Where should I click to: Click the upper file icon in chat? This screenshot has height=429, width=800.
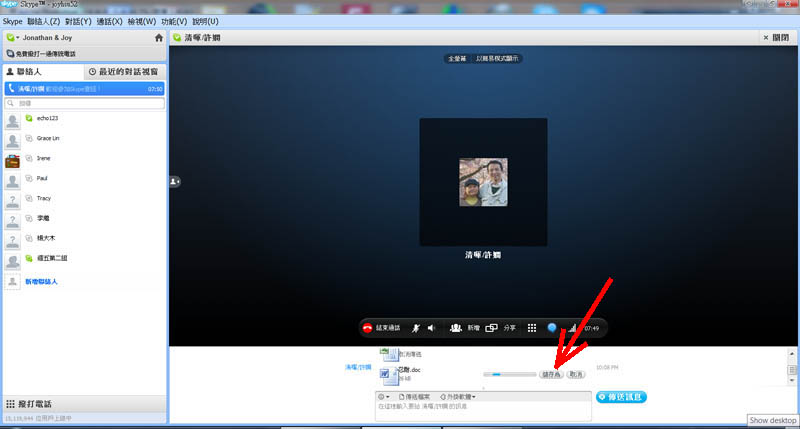[389, 353]
